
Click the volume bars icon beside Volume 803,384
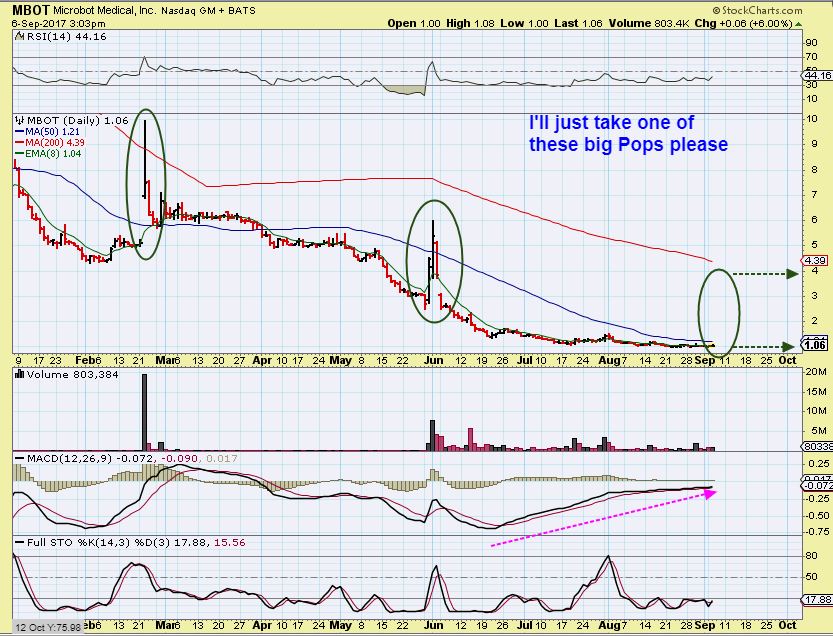click(x=20, y=374)
